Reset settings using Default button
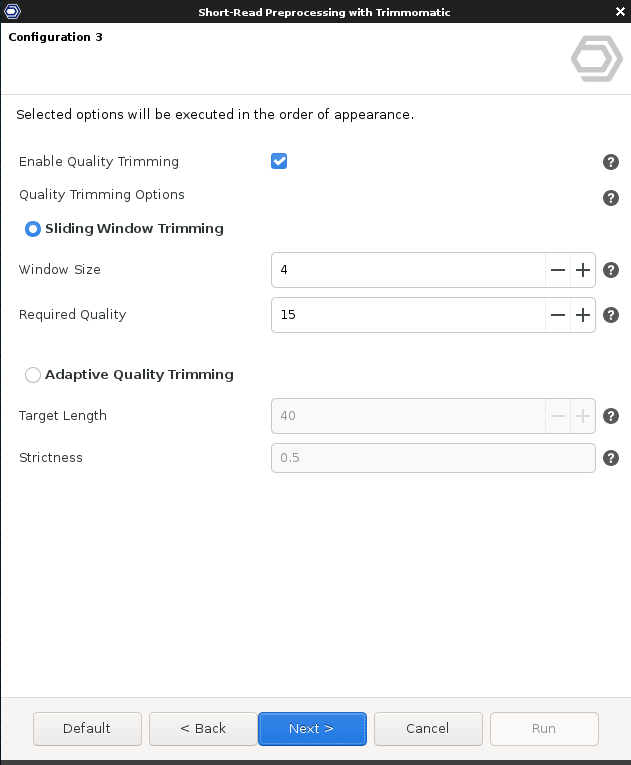Screen dimensions: 631x765 [x=87, y=729]
